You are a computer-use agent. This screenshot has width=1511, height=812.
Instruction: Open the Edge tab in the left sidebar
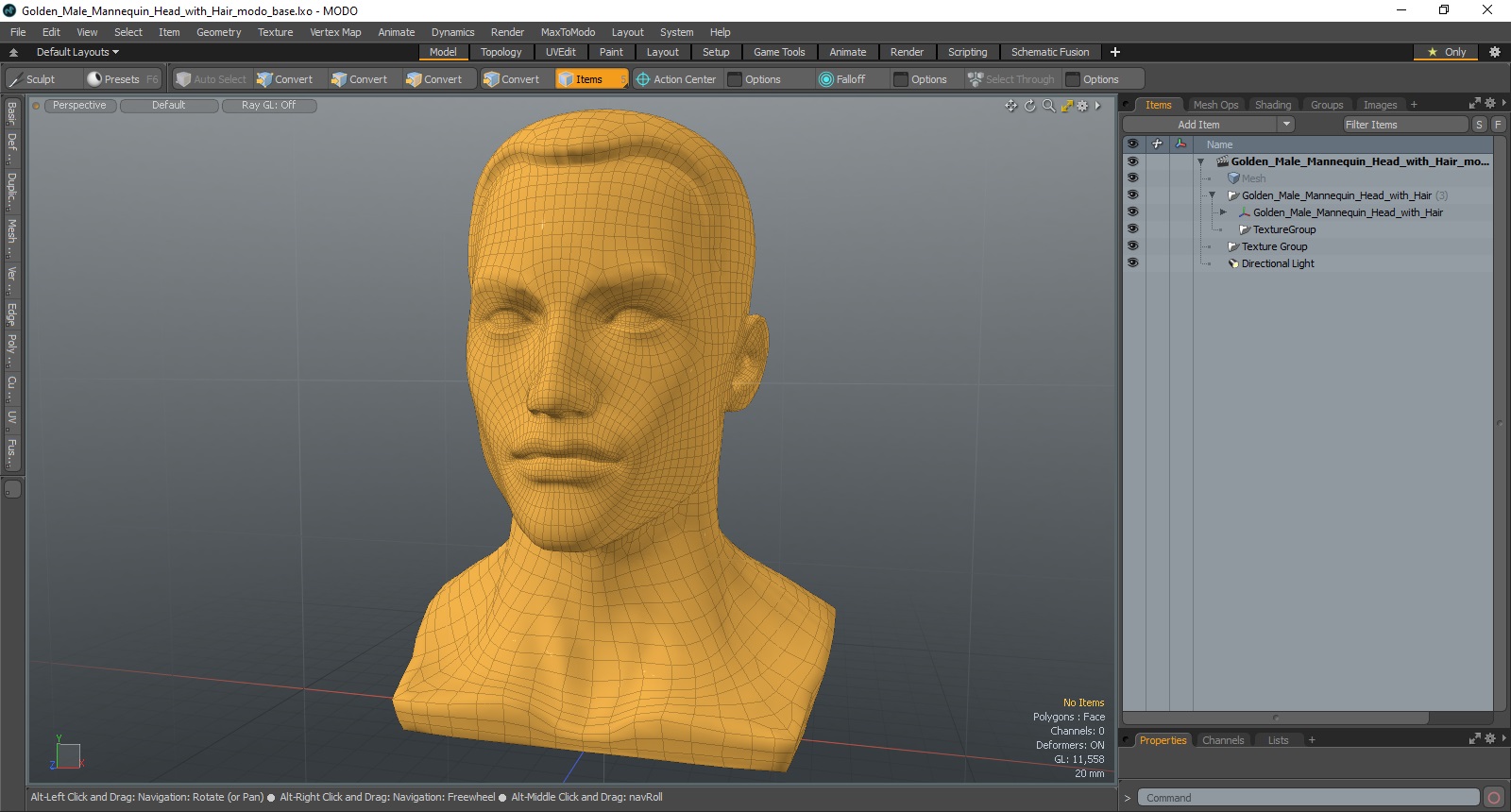[12, 313]
